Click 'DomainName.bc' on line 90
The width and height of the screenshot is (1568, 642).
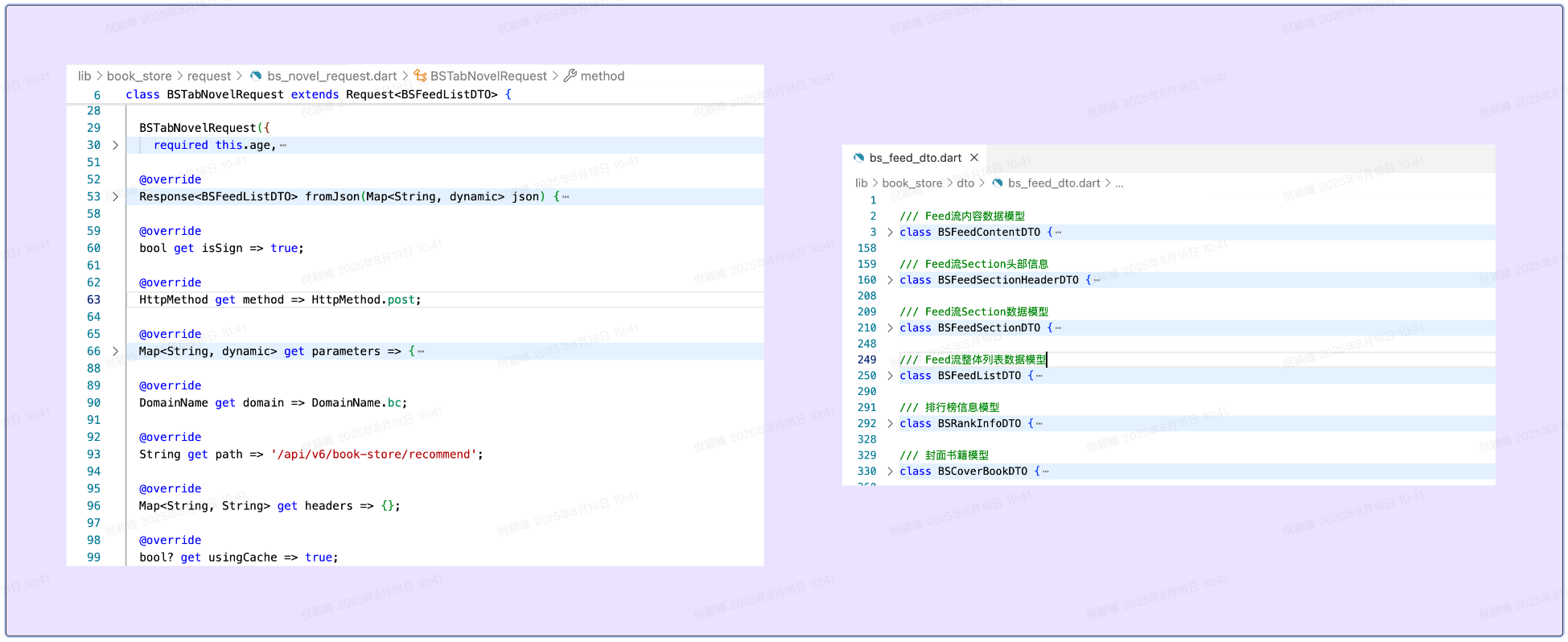(x=356, y=403)
